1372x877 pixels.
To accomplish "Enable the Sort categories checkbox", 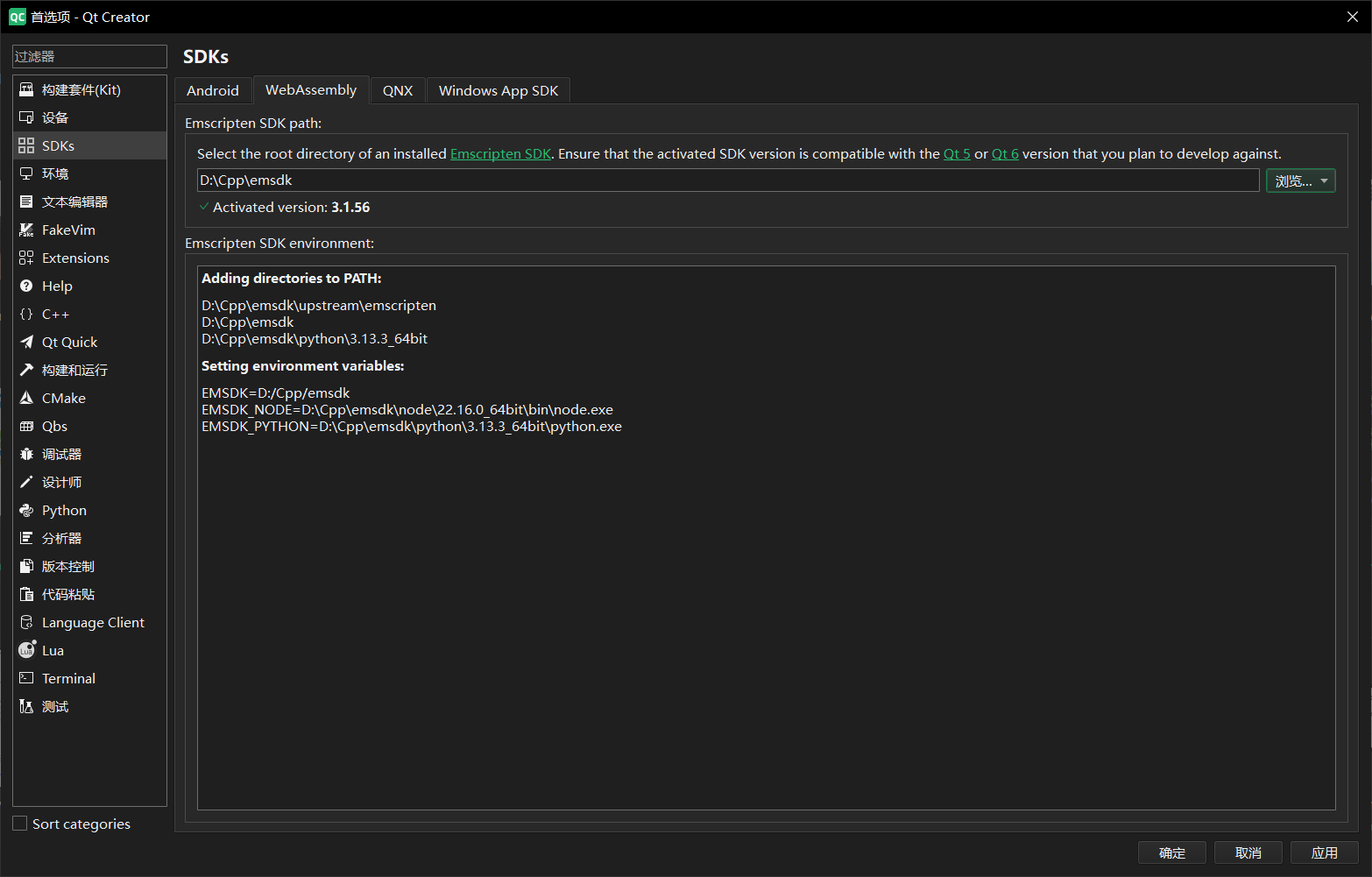I will click(x=20, y=824).
